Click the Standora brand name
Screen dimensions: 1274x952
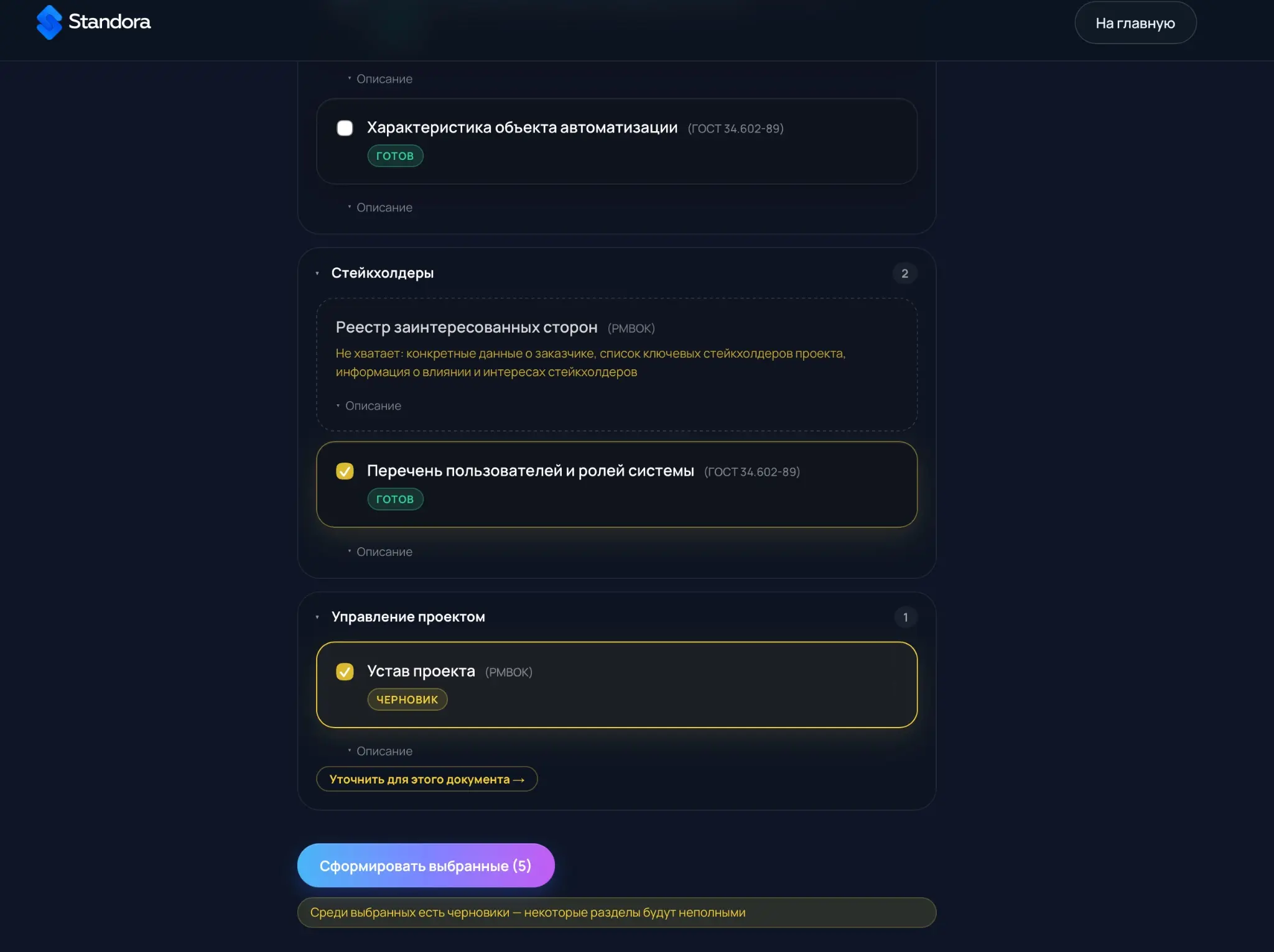[109, 22]
